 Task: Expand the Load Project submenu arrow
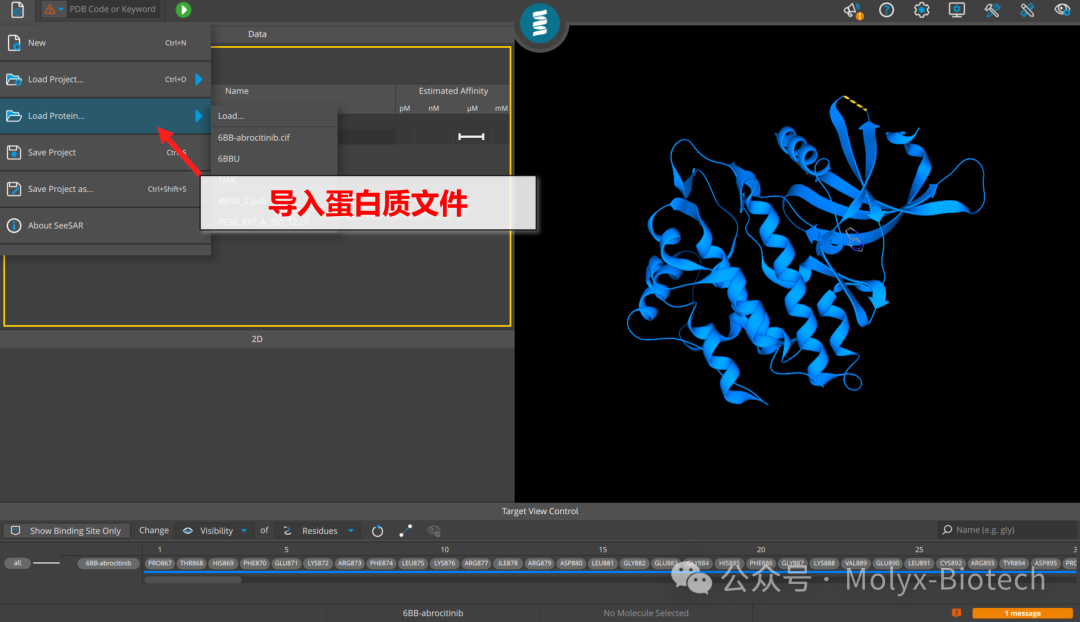coord(199,79)
